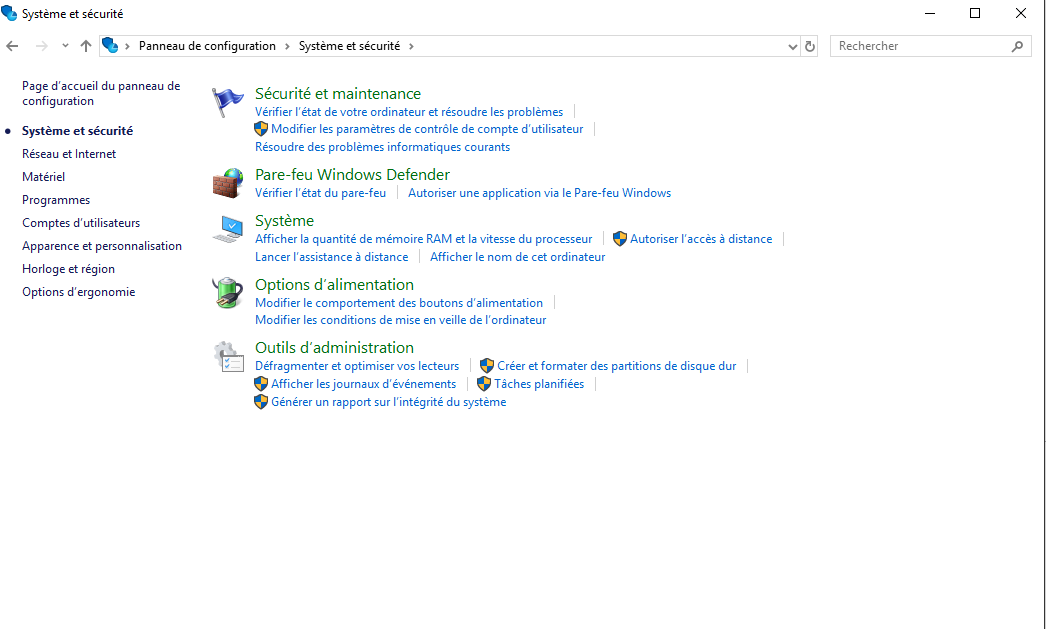Click Afficher le nom de cet ordinateur
Image resolution: width=1046 pixels, height=629 pixels.
(518, 257)
